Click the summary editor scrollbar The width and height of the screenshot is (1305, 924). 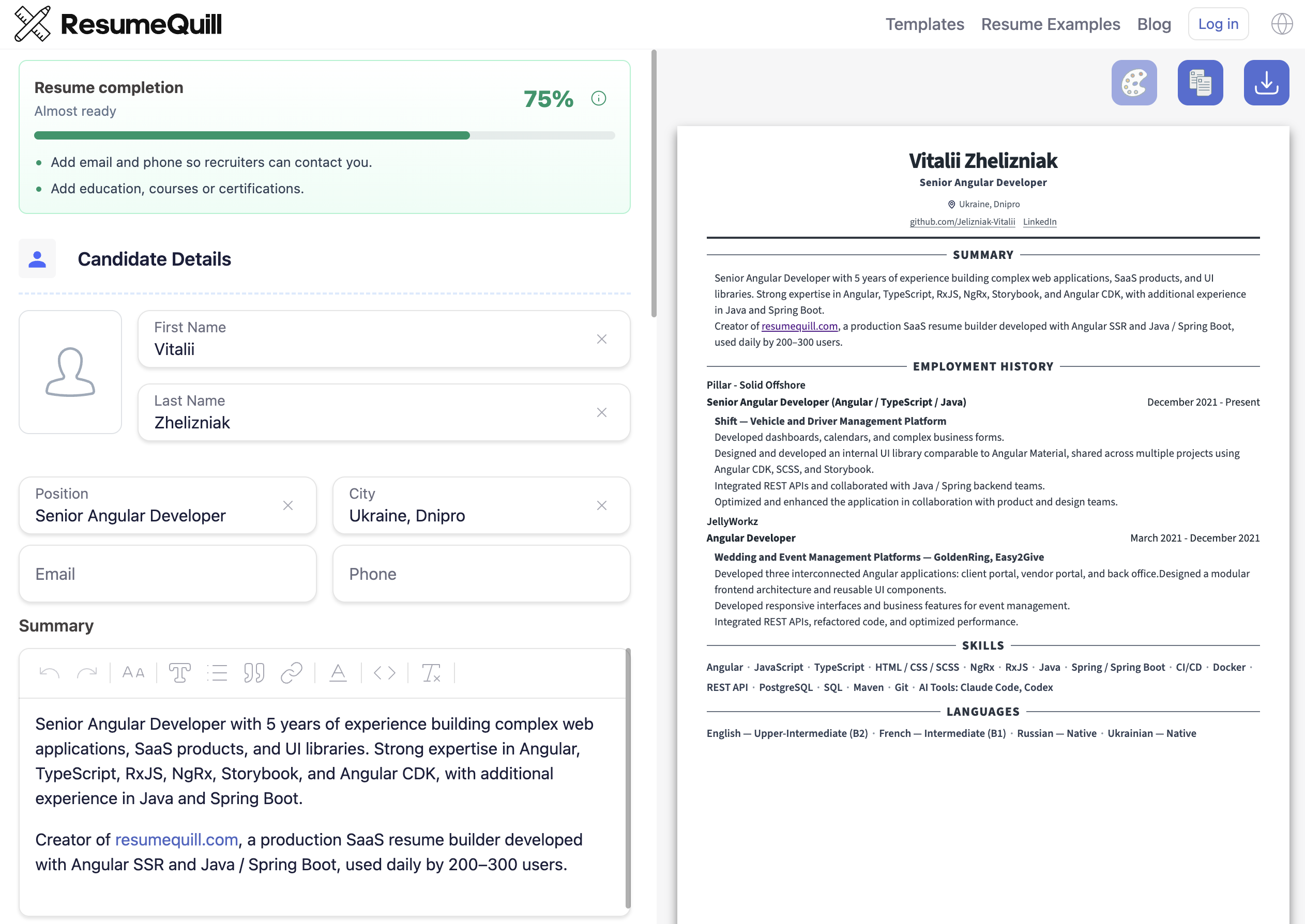coord(628,778)
